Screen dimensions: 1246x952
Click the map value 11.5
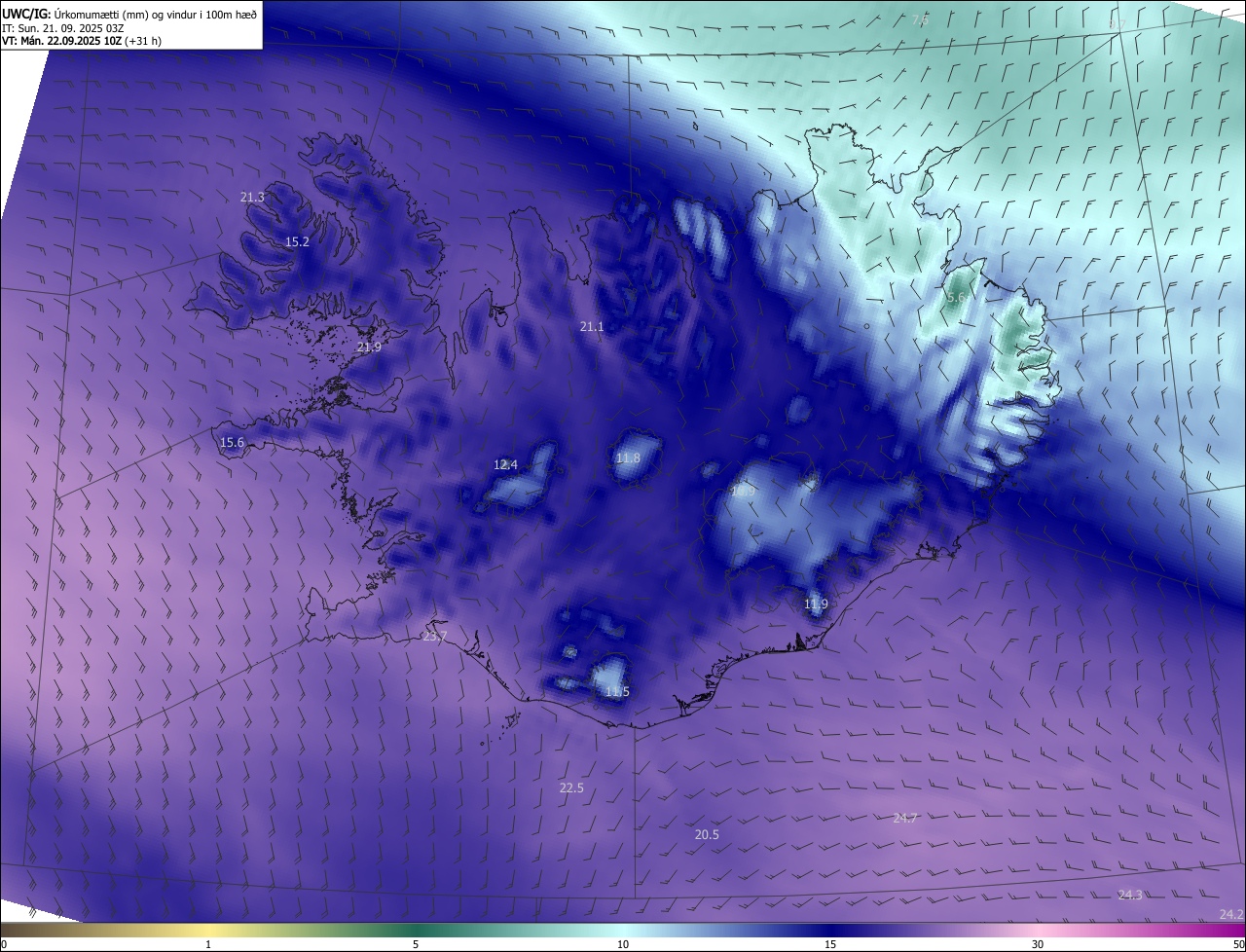[x=617, y=691]
